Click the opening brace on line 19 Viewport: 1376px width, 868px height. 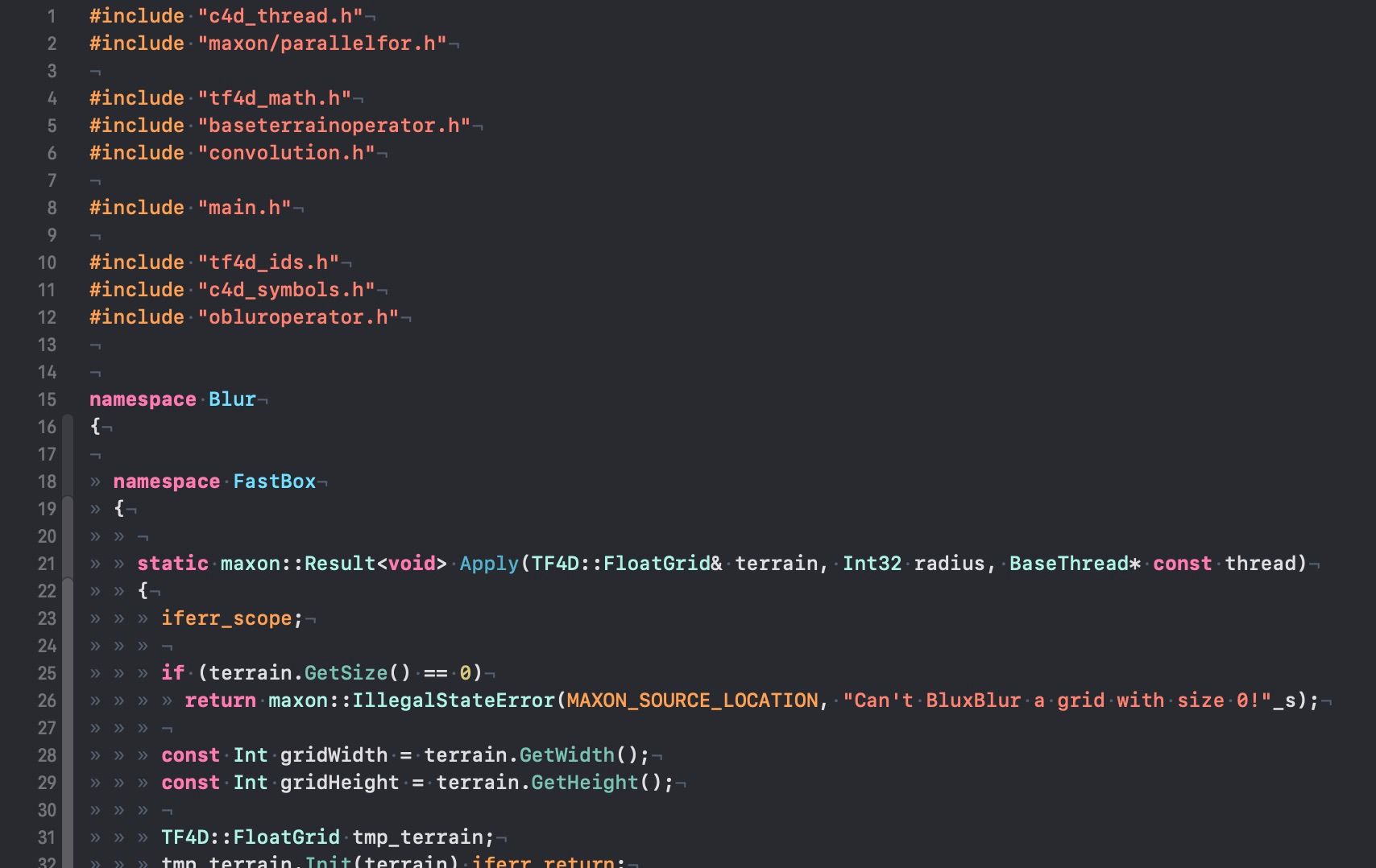click(119, 509)
